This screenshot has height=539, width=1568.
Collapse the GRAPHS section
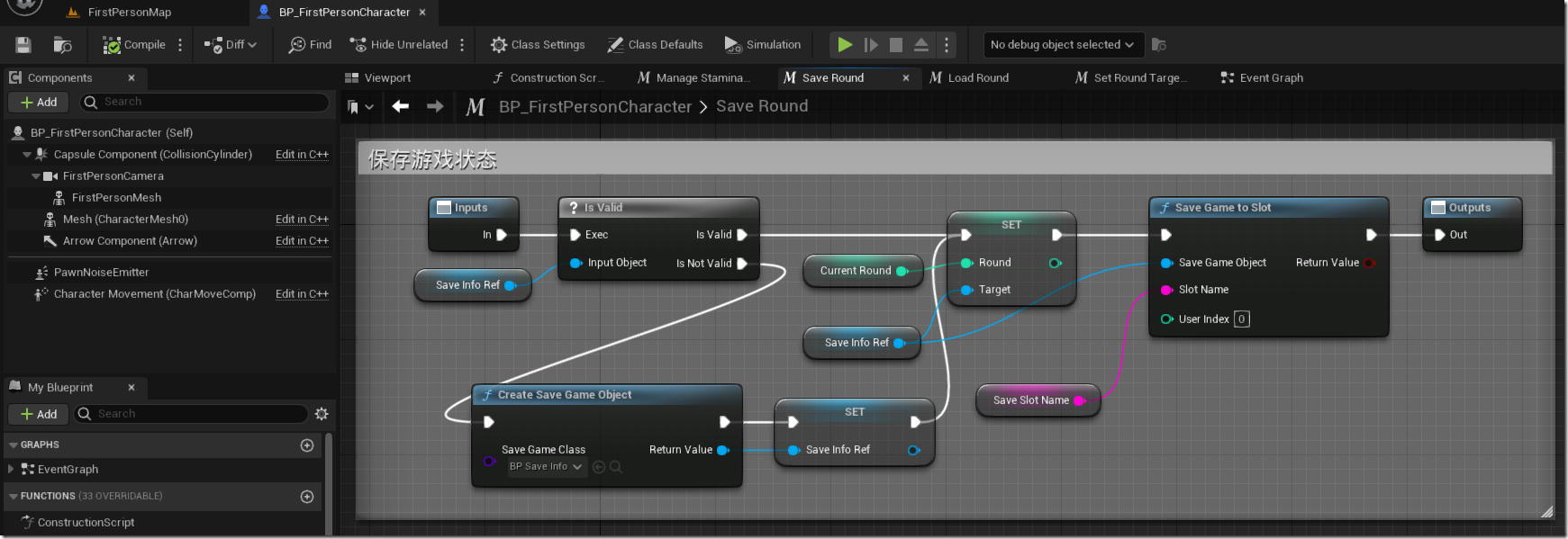(x=13, y=445)
